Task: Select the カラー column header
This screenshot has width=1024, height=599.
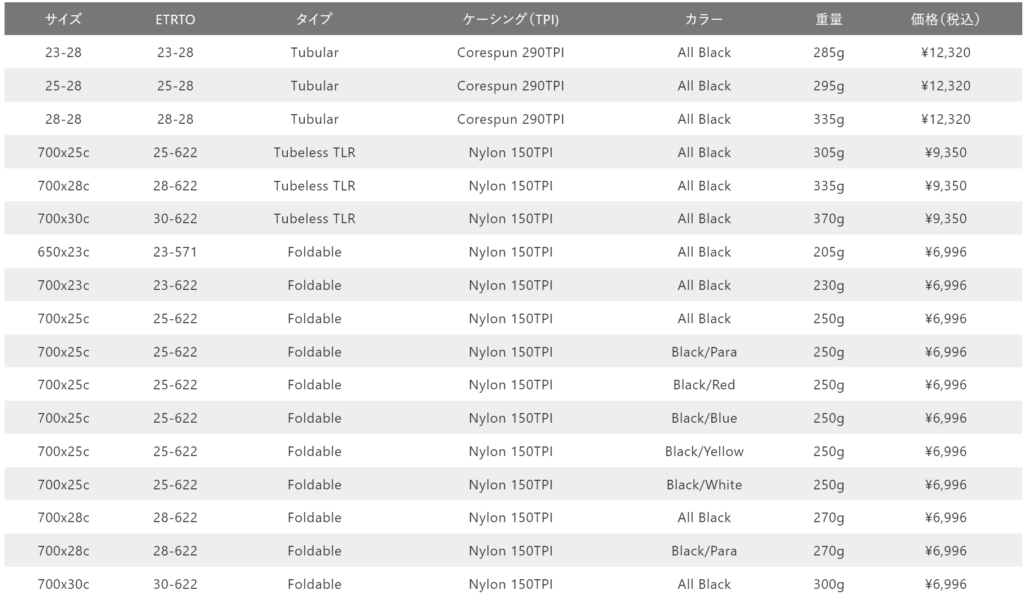Action: pos(704,19)
